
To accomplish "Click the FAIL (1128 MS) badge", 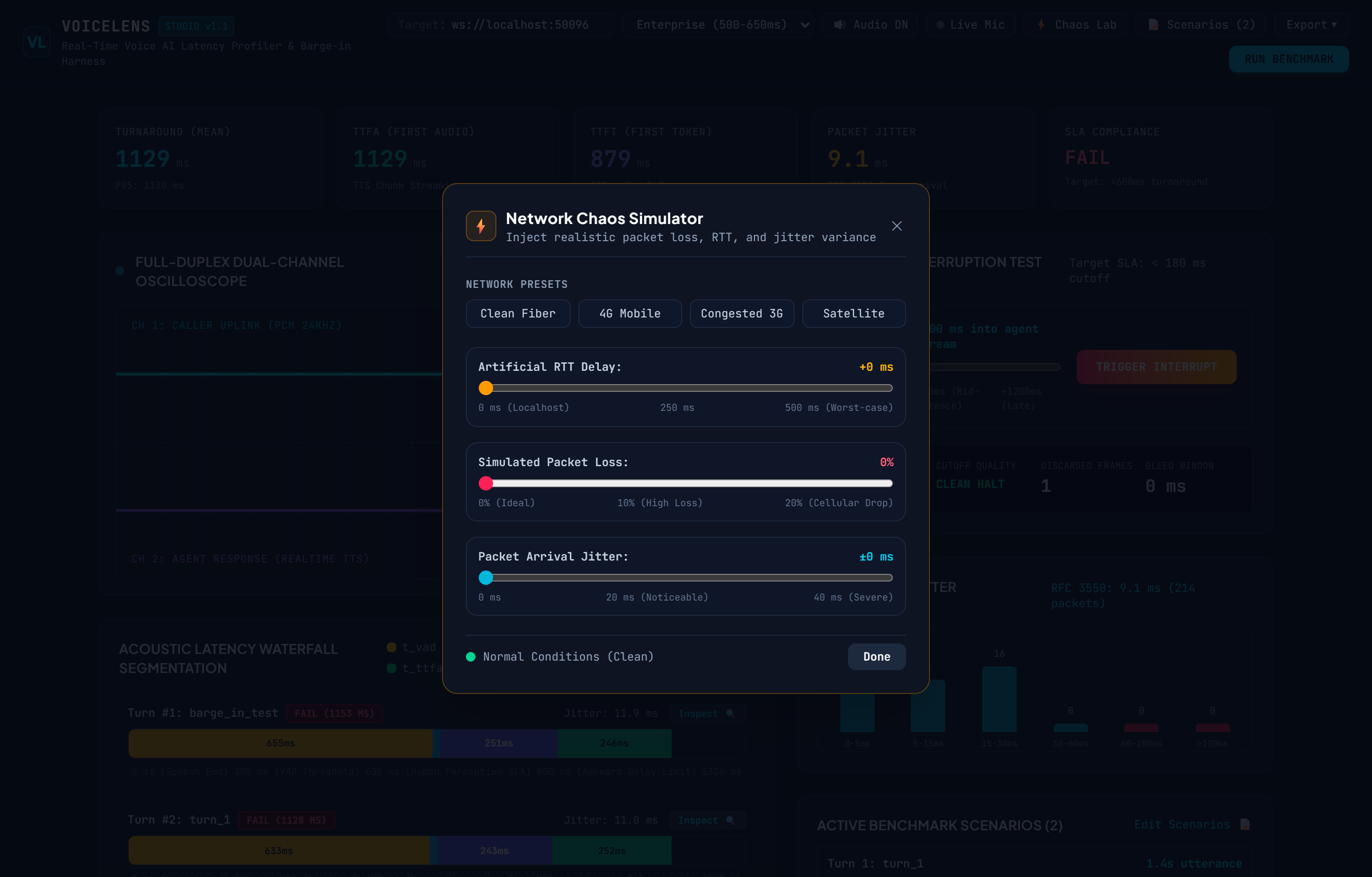I will tap(286, 821).
